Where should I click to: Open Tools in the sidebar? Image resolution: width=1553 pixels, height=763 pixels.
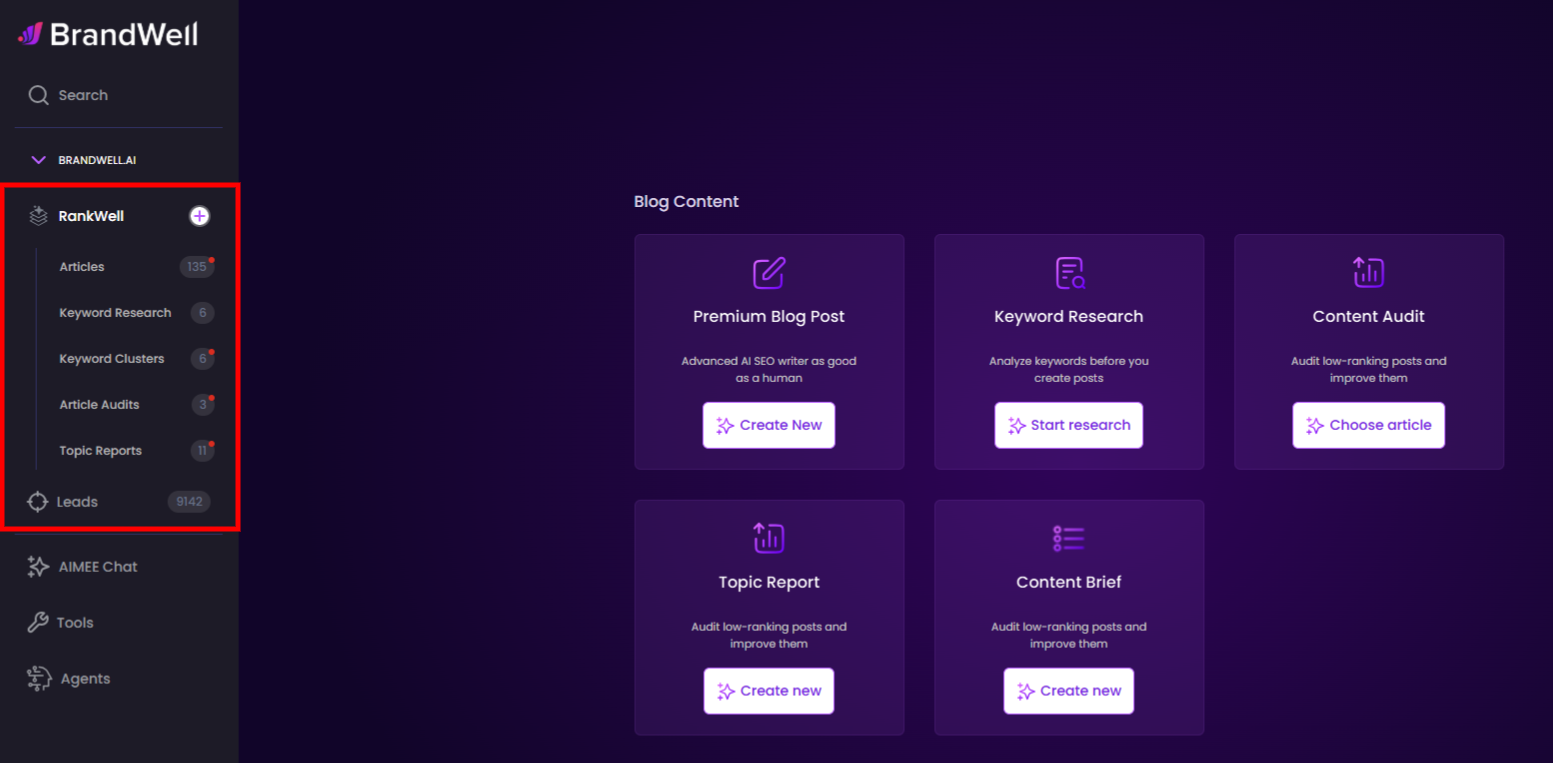coord(75,623)
